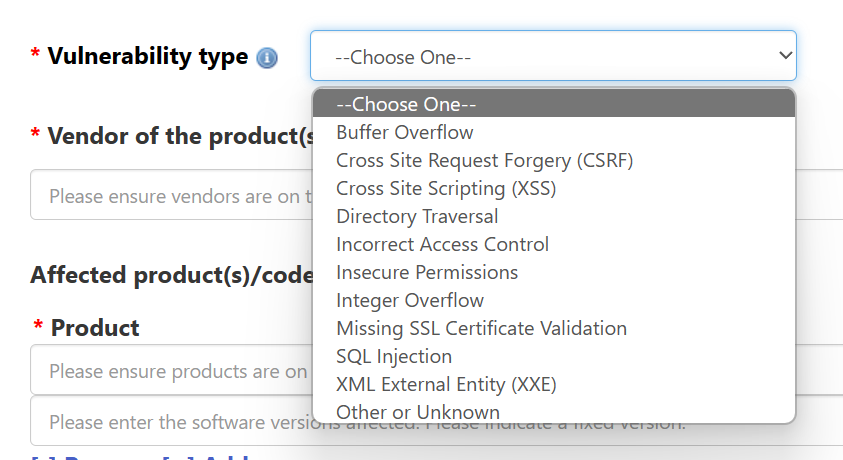Pick Insecure Permissions from dropdown

(x=554, y=272)
